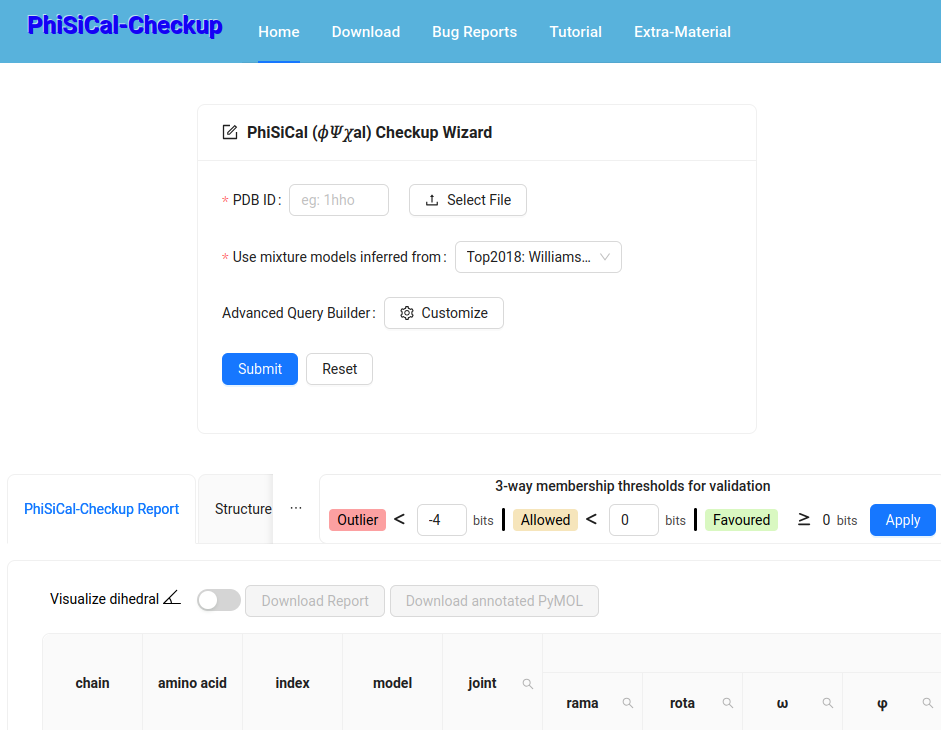Go to the Tutorial page
Image resolution: width=941 pixels, height=730 pixels.
pyautogui.click(x=575, y=32)
